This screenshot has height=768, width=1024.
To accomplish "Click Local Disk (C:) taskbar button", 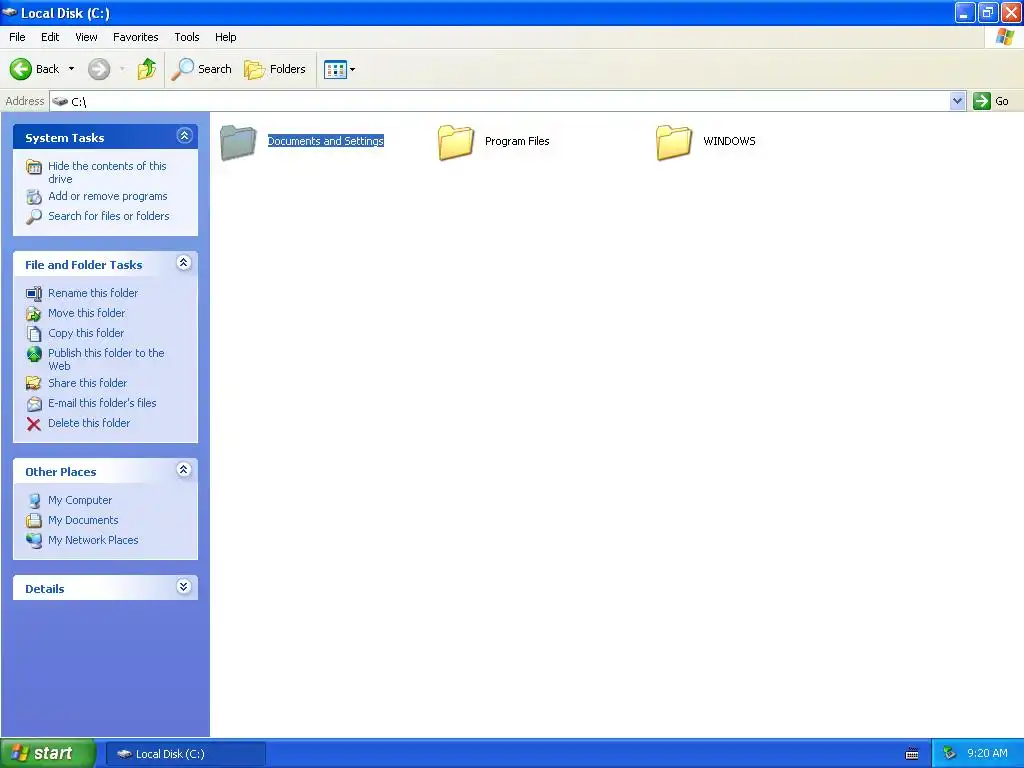I will (x=185, y=754).
